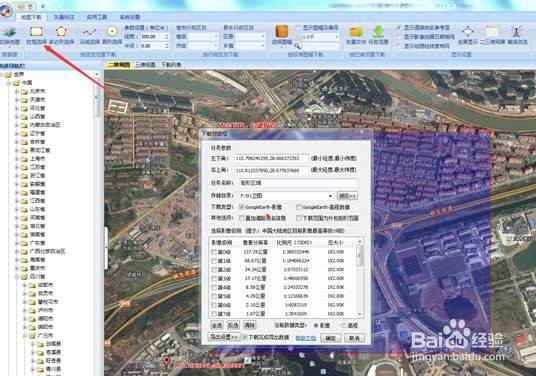Expand the 广东省 tree node
This screenshot has width=536, height=376.
pos(16,243)
